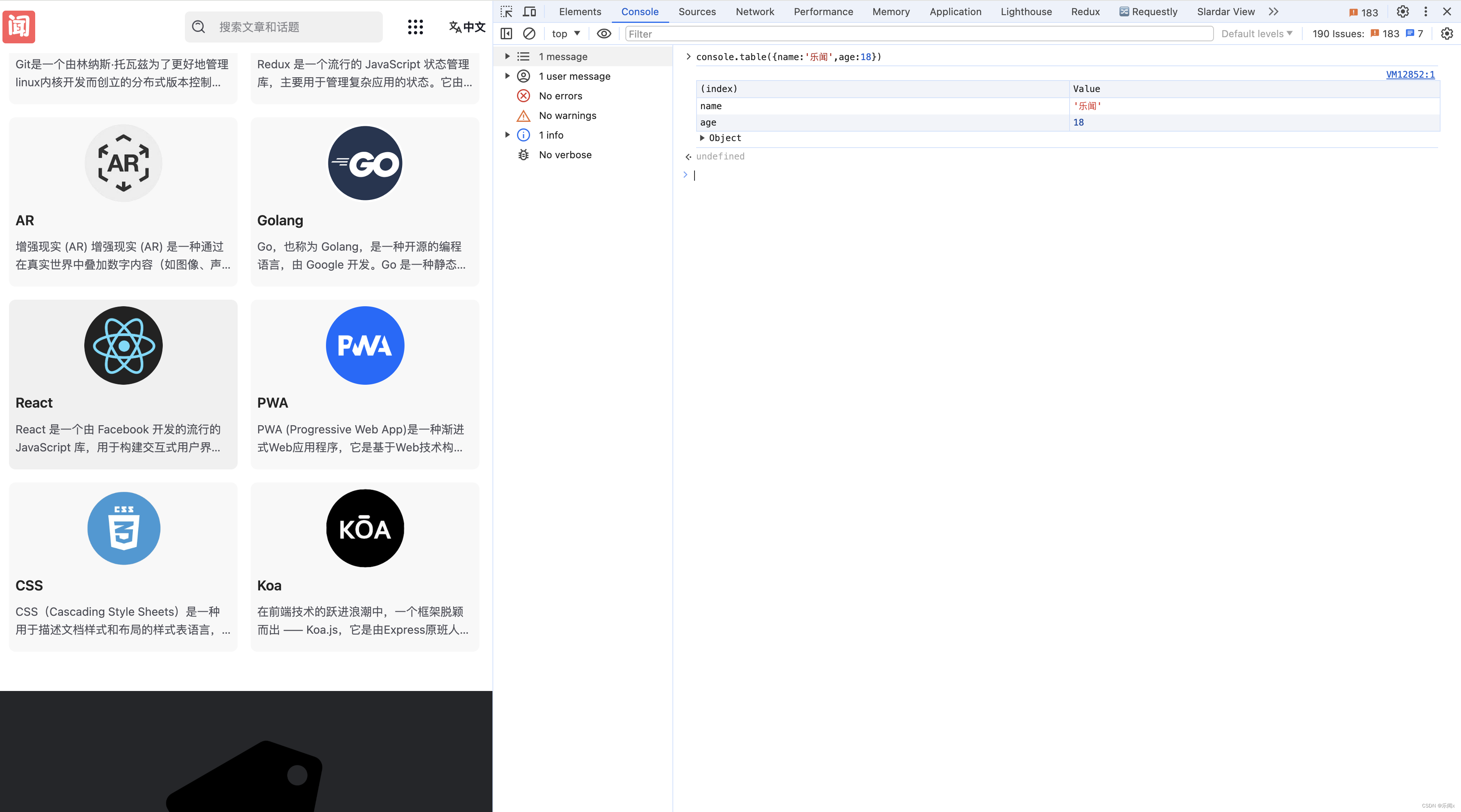1461x812 pixels.
Task: Click the '乐闻' value cell
Action: pyautogui.click(x=1254, y=105)
